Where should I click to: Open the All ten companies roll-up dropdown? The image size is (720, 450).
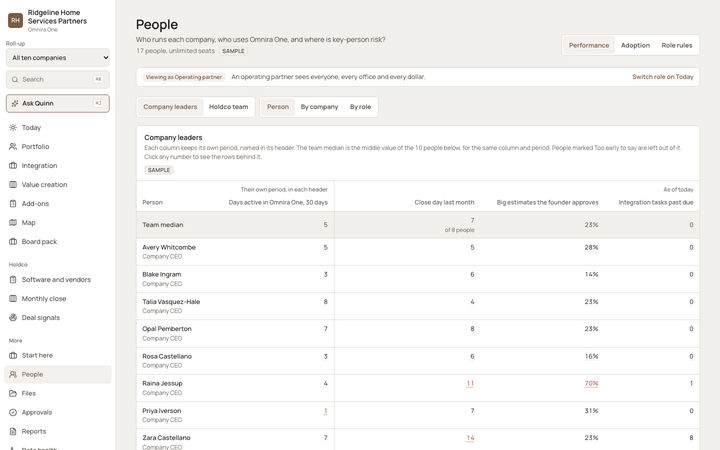click(58, 58)
